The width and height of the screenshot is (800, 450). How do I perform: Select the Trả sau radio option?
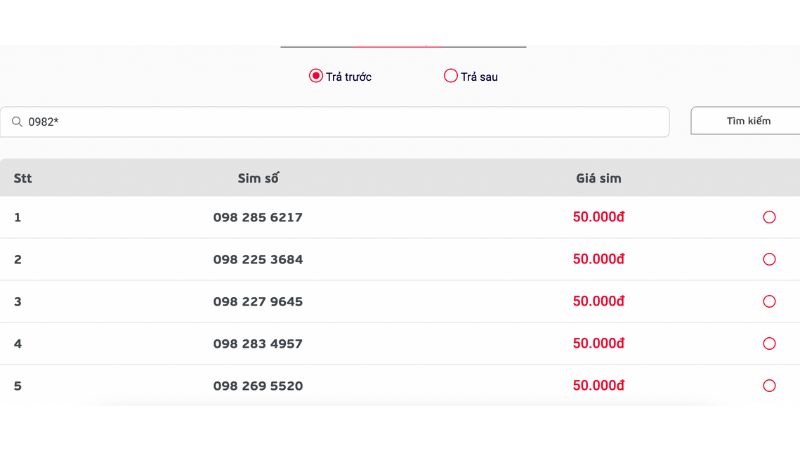tap(451, 76)
